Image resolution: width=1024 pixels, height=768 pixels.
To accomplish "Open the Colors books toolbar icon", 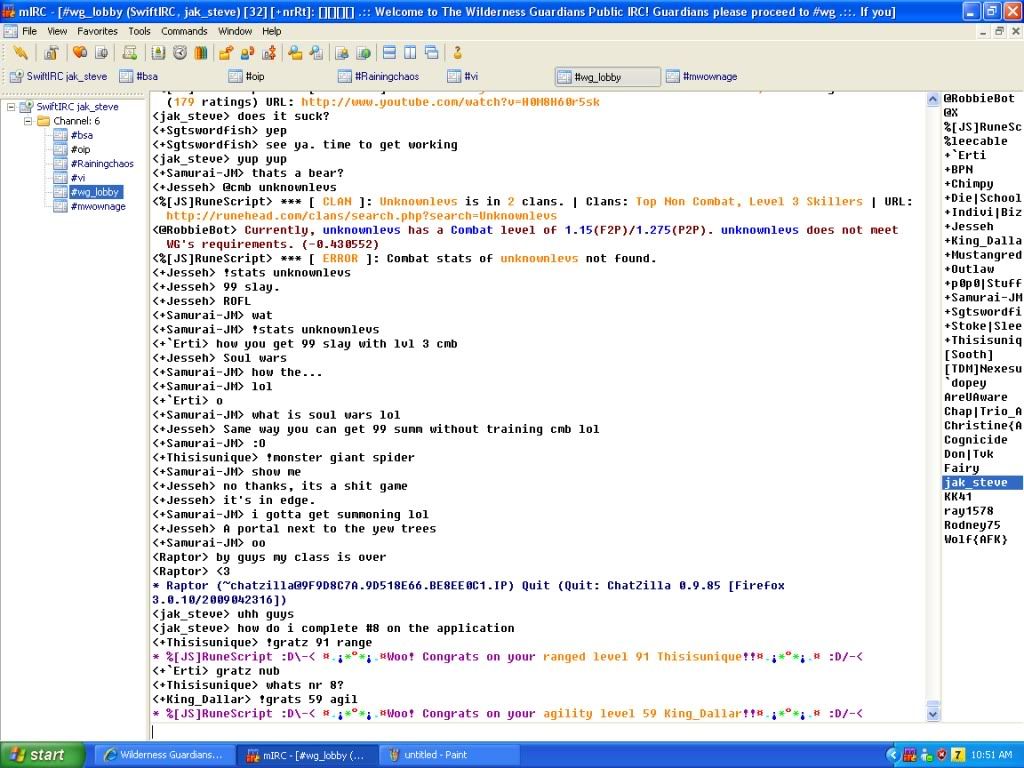I will click(x=200, y=53).
